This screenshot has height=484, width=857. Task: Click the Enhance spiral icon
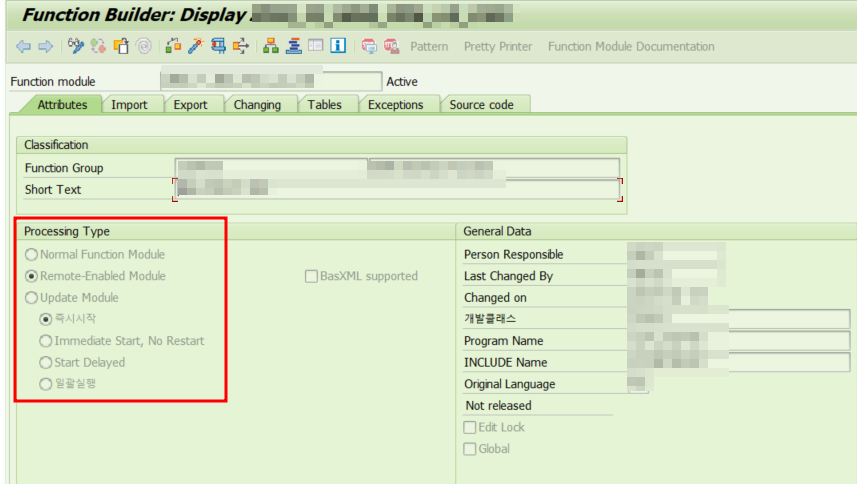144,46
